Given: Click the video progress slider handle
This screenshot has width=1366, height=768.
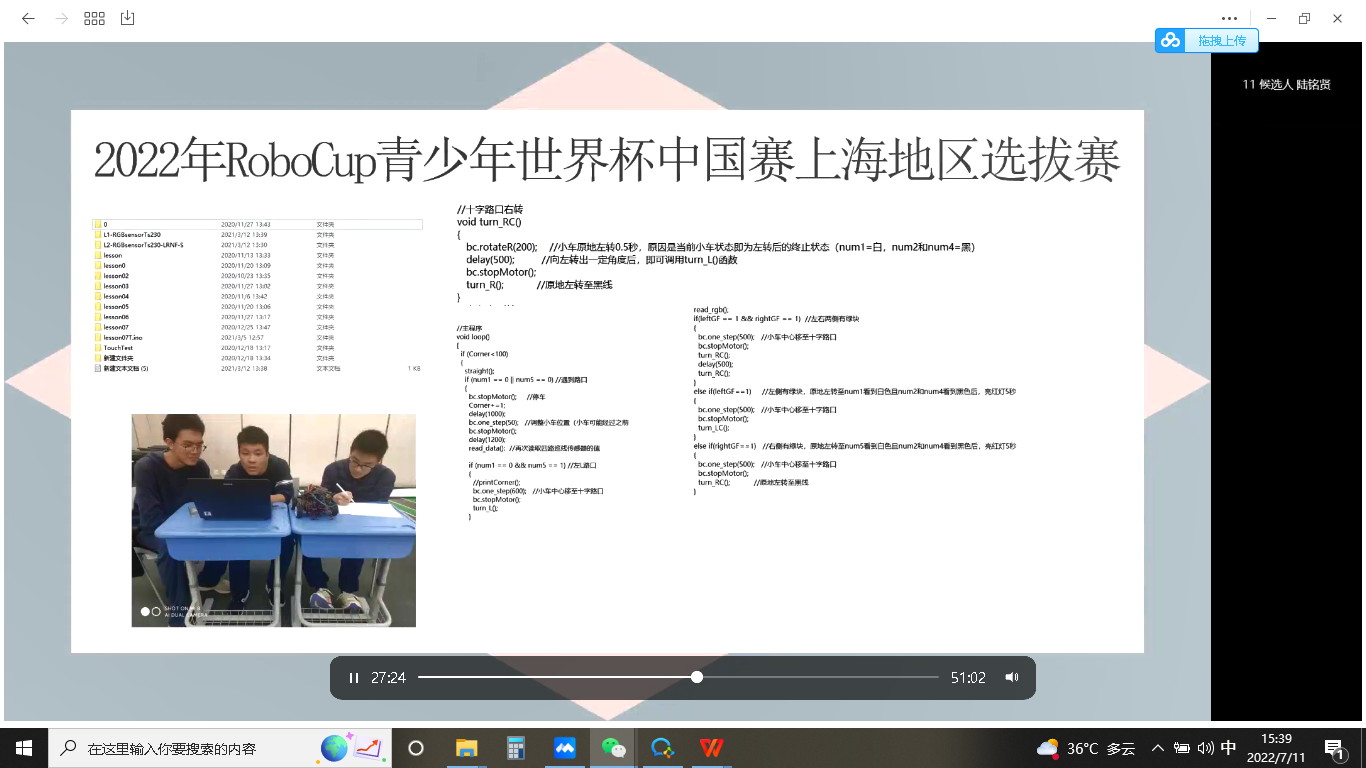Looking at the screenshot, I should click(x=697, y=678).
